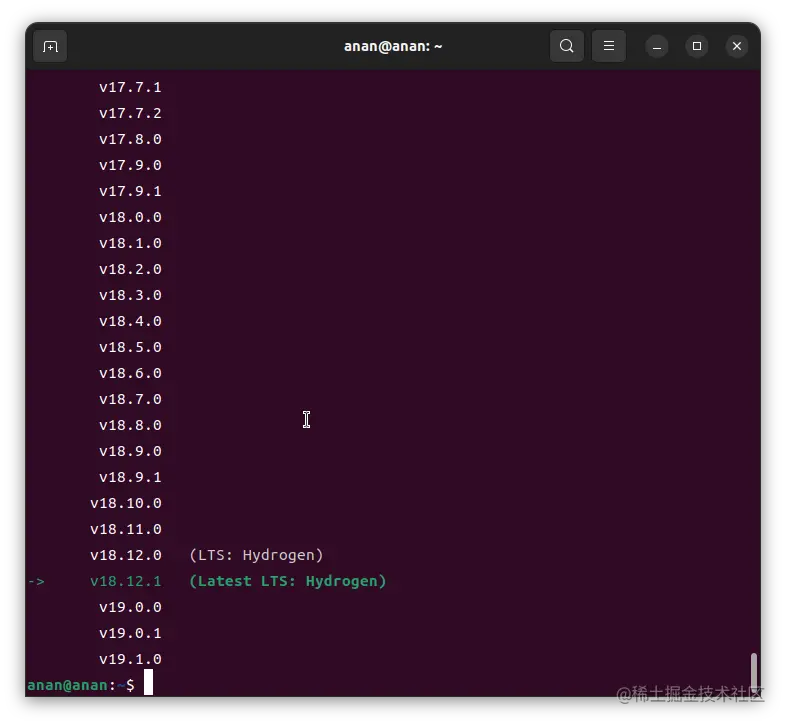Click version v18.4.0 line
Screen dimensions: 786x725
tap(130, 321)
